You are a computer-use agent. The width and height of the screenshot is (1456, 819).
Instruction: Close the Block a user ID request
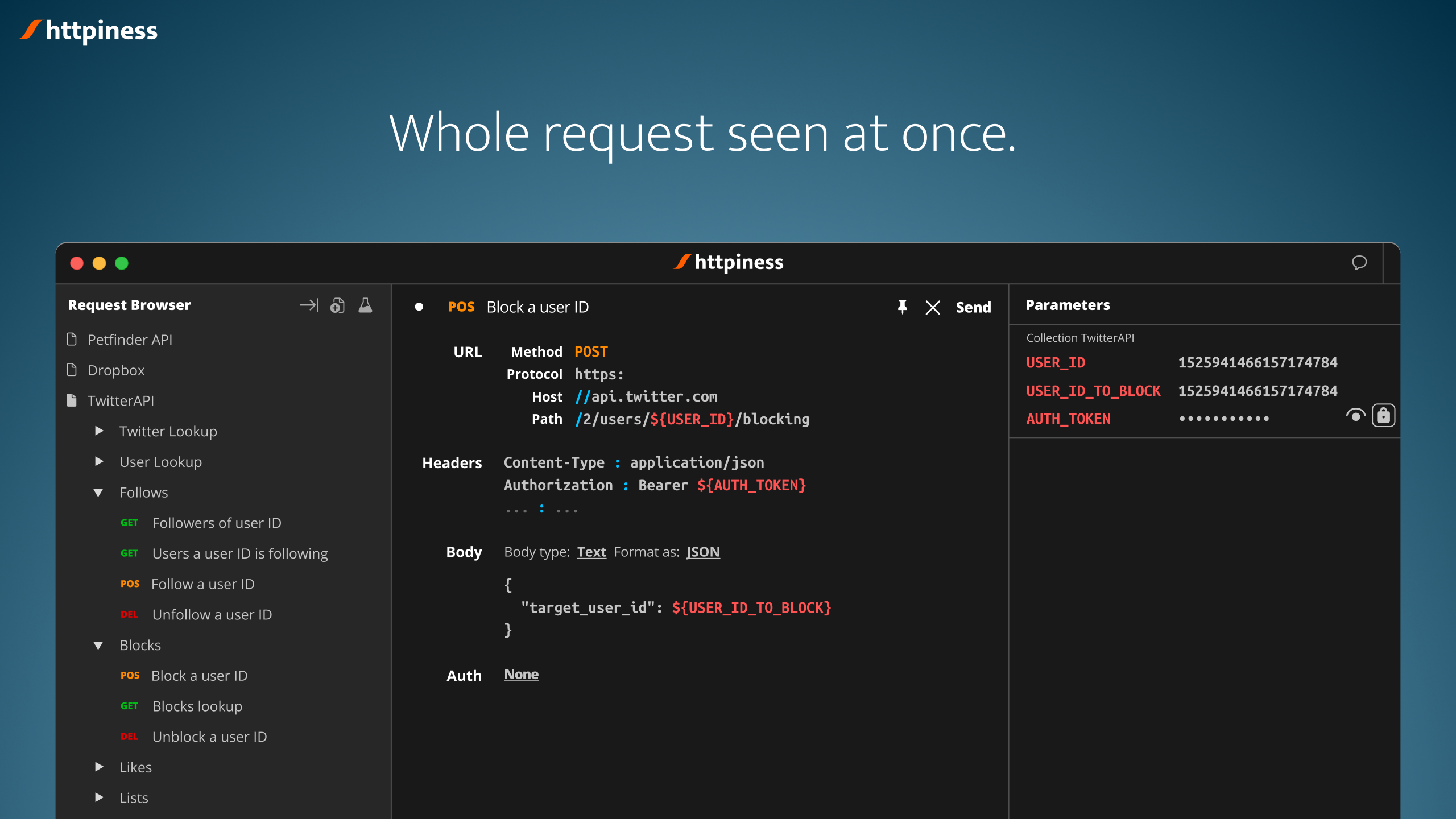click(933, 307)
